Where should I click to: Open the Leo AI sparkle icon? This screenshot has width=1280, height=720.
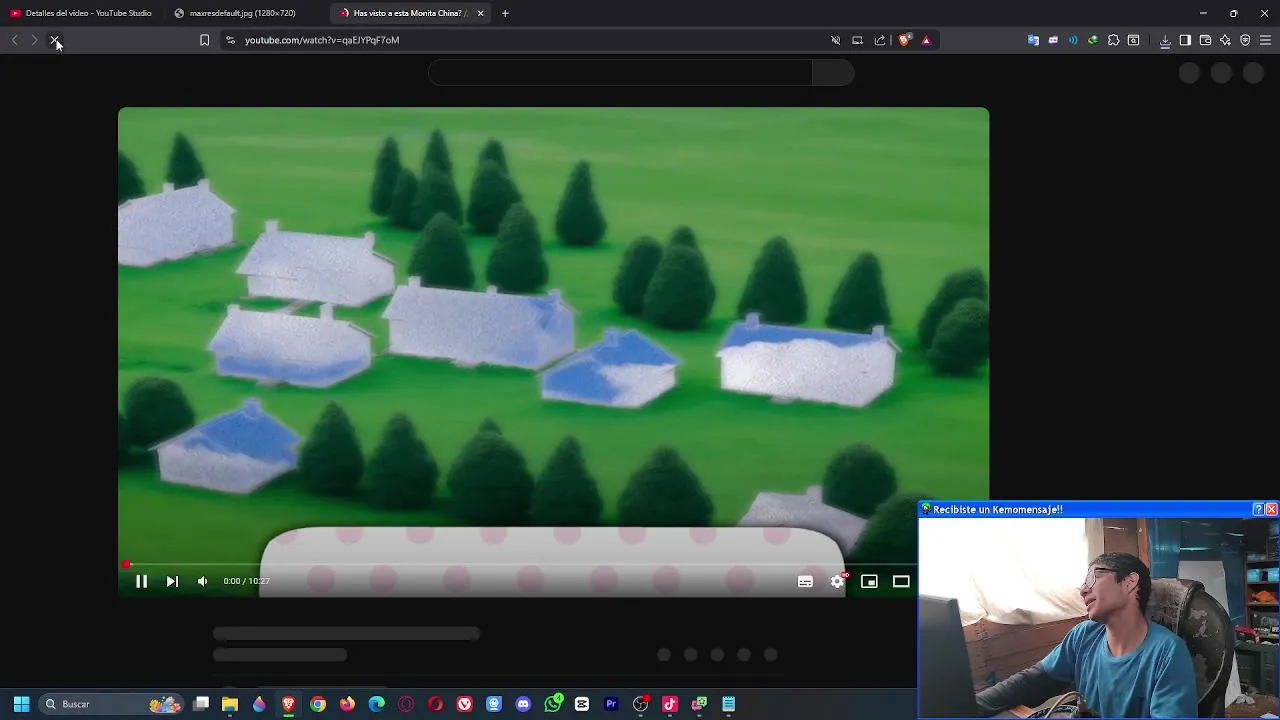tap(1225, 40)
